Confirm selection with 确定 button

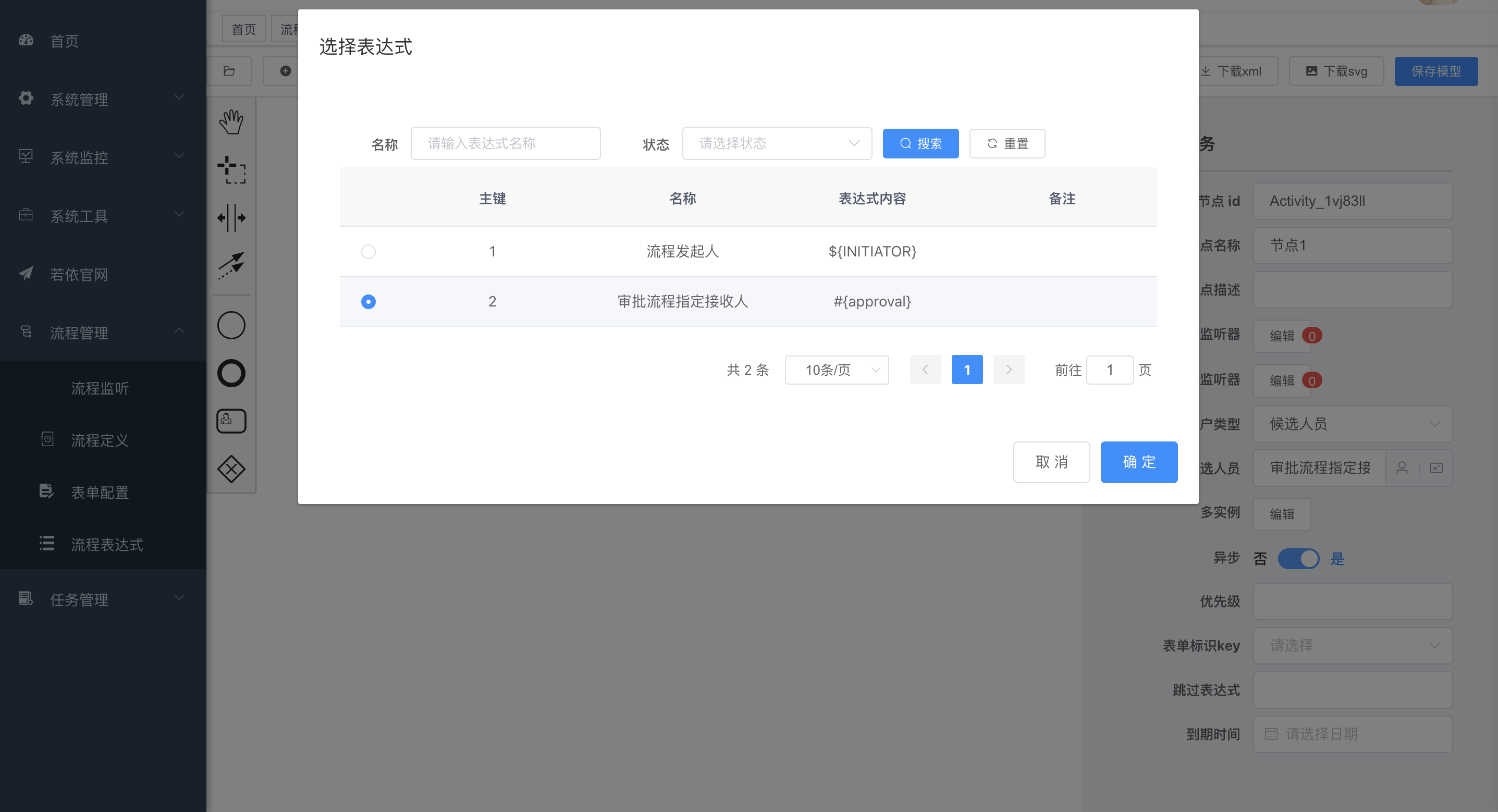coord(1139,462)
